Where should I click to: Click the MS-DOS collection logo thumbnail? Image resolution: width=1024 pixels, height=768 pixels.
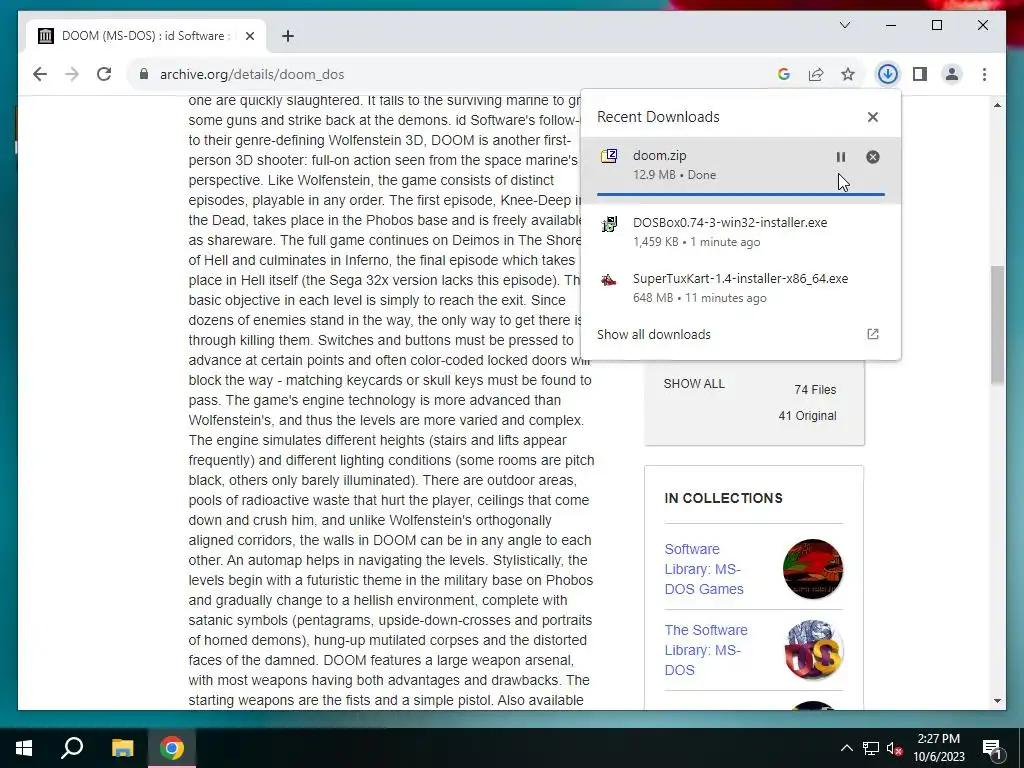[x=812, y=650]
